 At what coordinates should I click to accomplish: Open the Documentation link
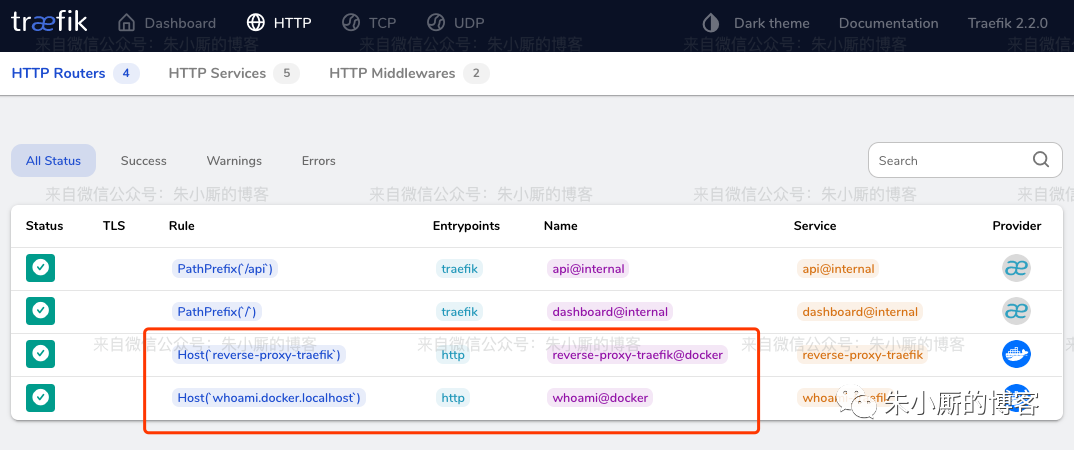pos(888,23)
